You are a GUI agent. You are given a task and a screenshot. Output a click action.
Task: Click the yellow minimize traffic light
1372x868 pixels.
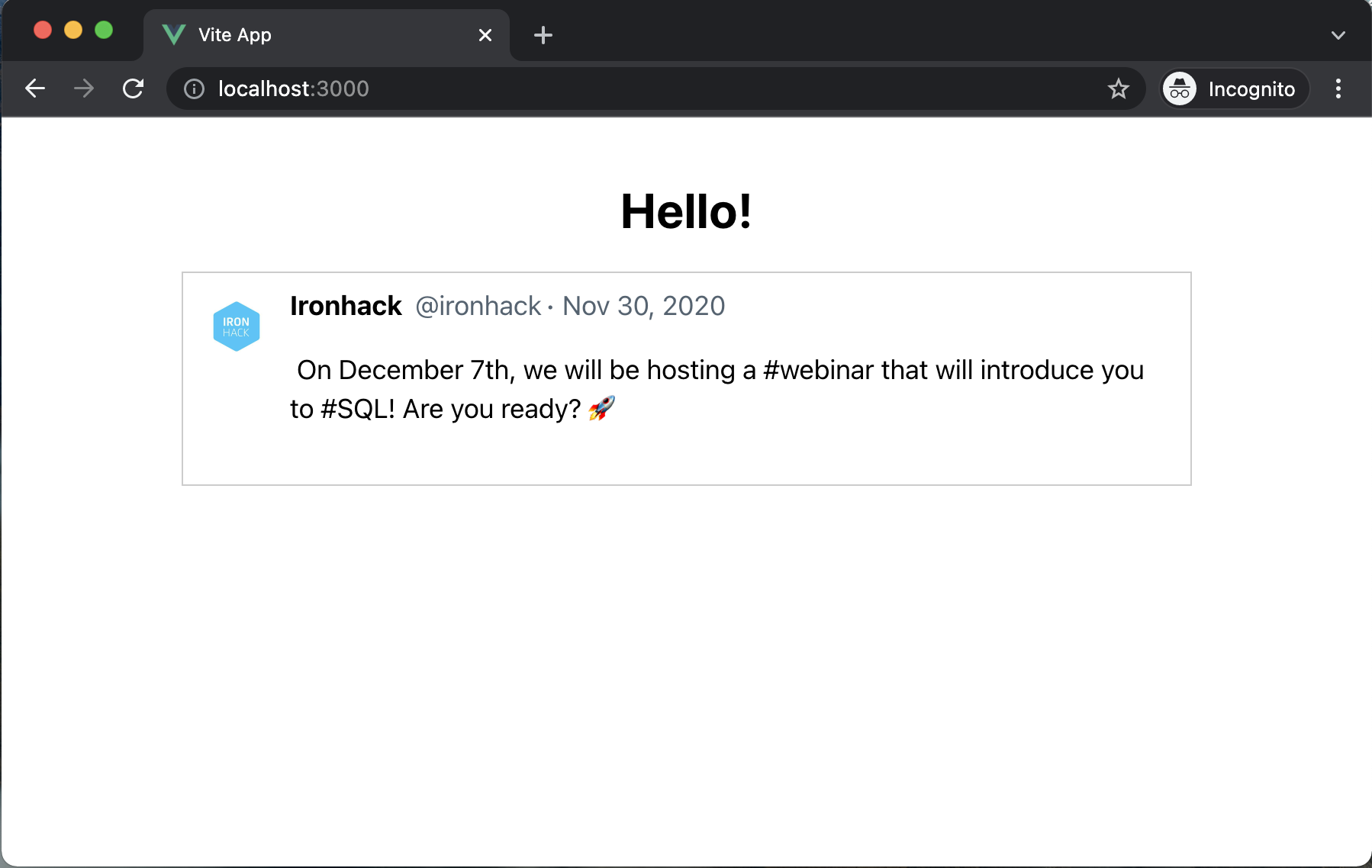pyautogui.click(x=73, y=29)
